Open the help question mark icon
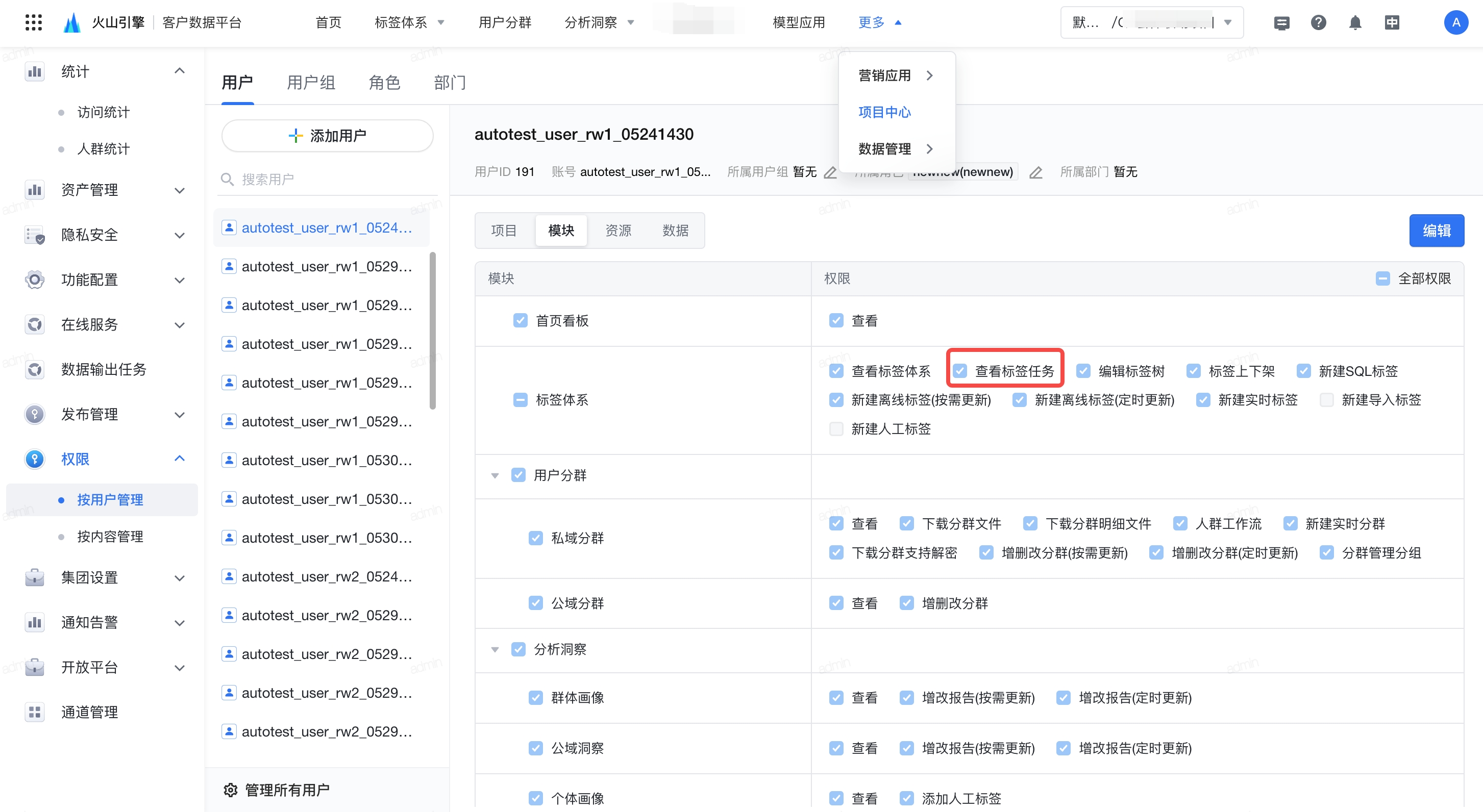The width and height of the screenshot is (1483, 812). tap(1318, 22)
